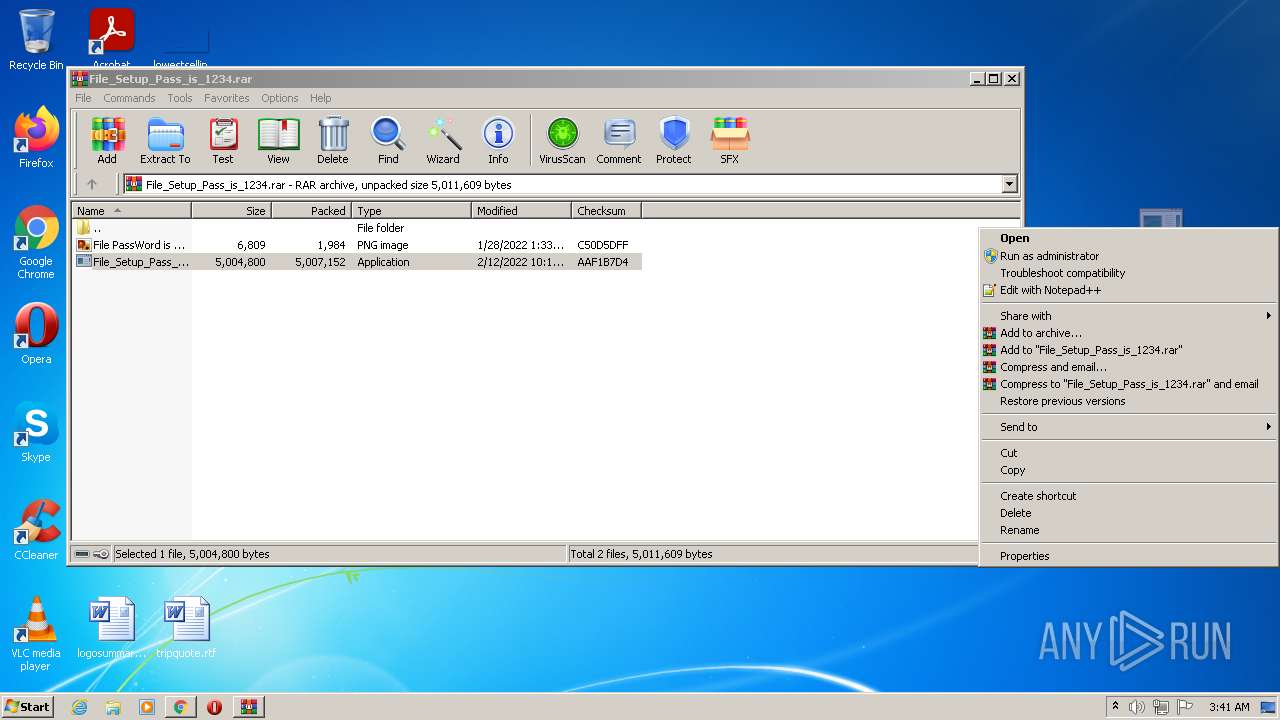Click the Start button
1280x720 pixels.
coord(27,707)
